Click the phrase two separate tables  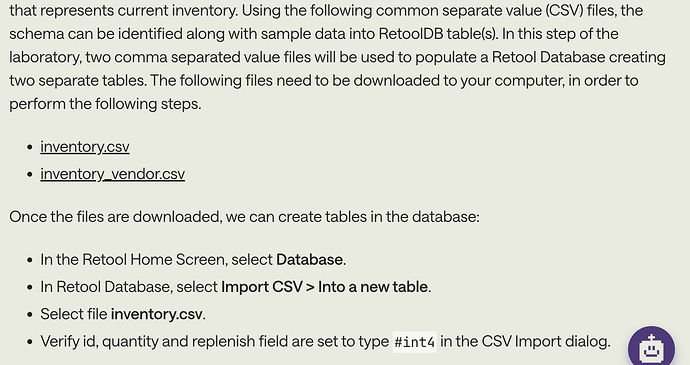pos(78,81)
